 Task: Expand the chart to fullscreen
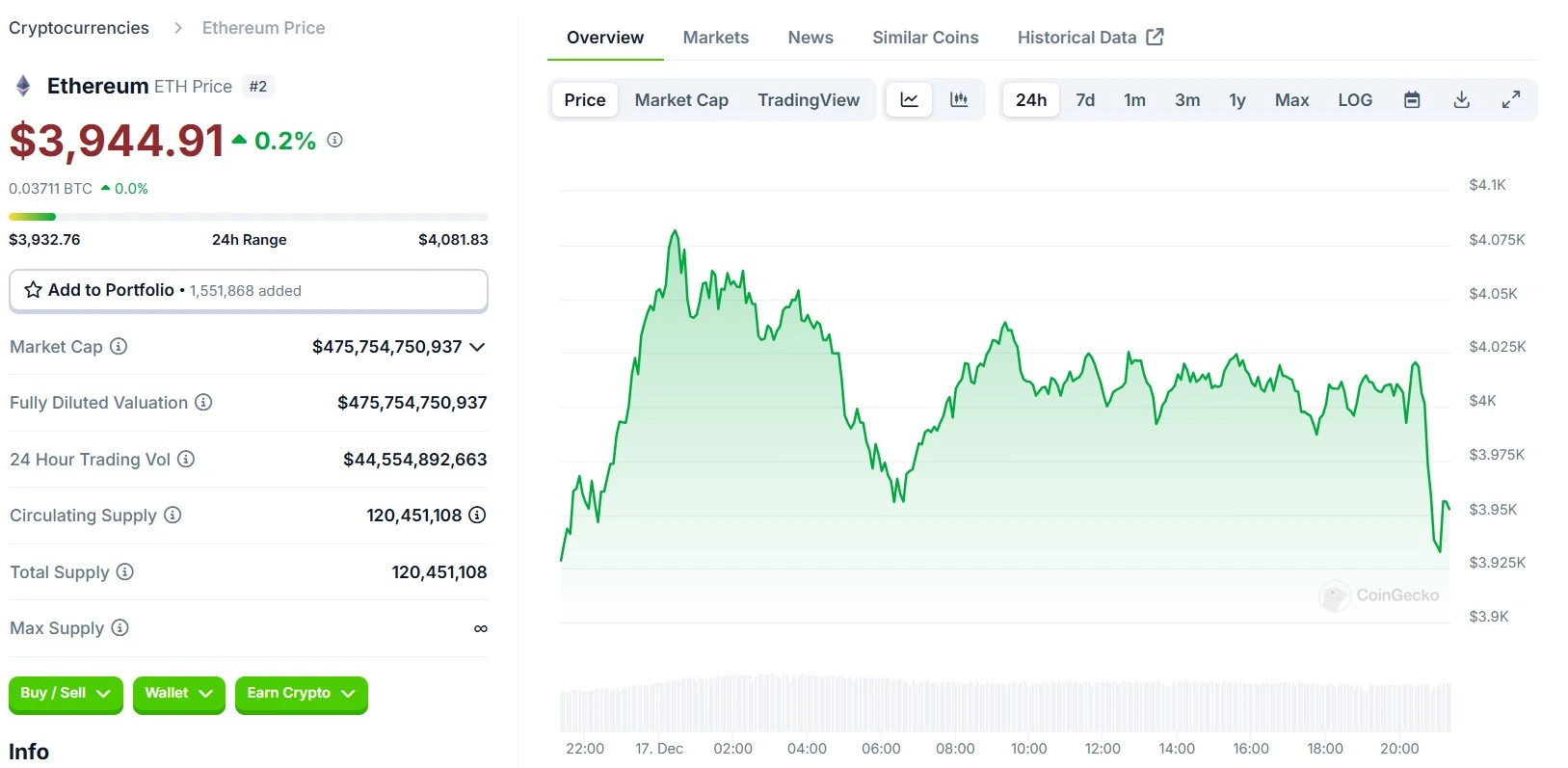[1511, 100]
